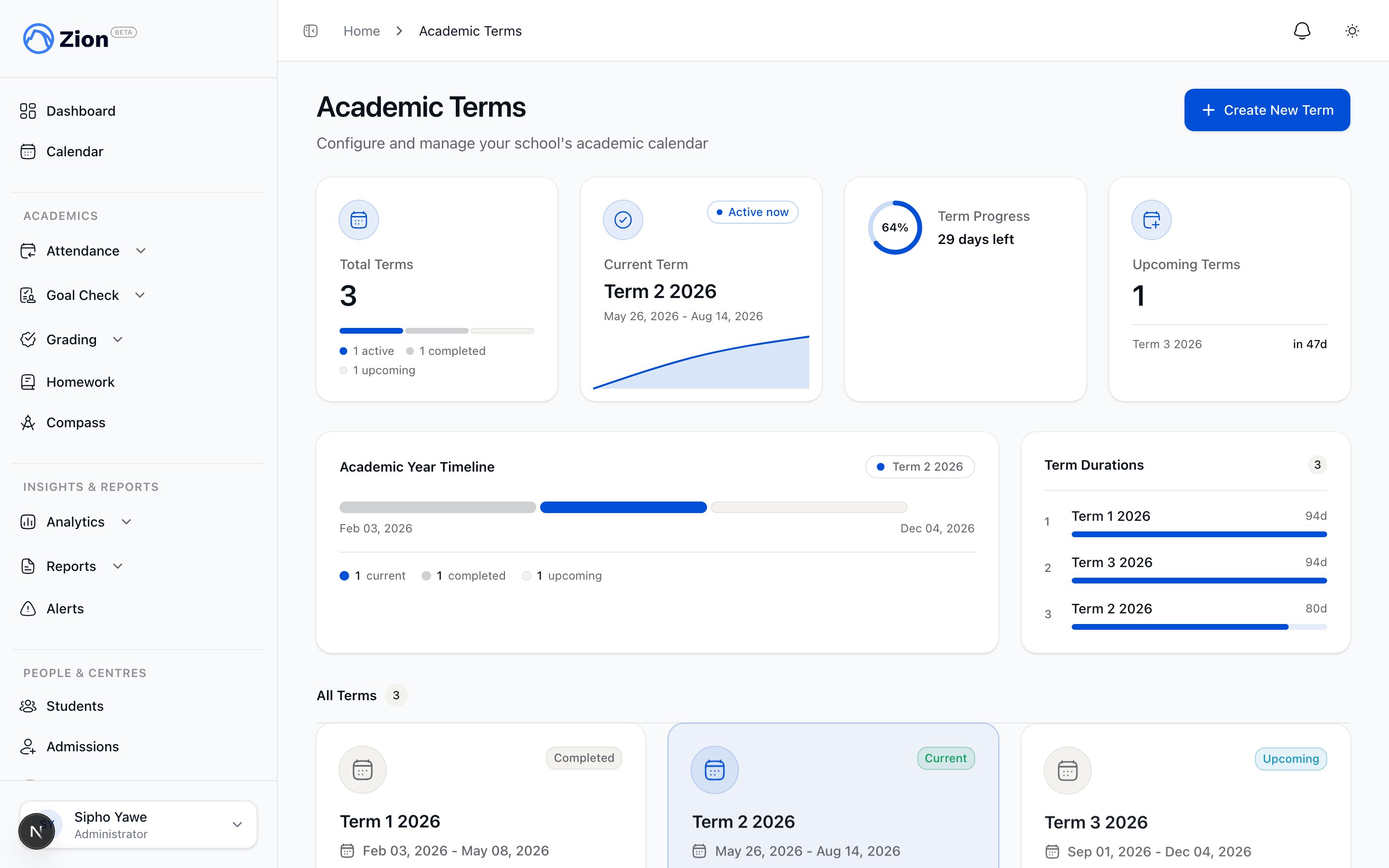Click the '29 days left' text

pyautogui.click(x=976, y=239)
